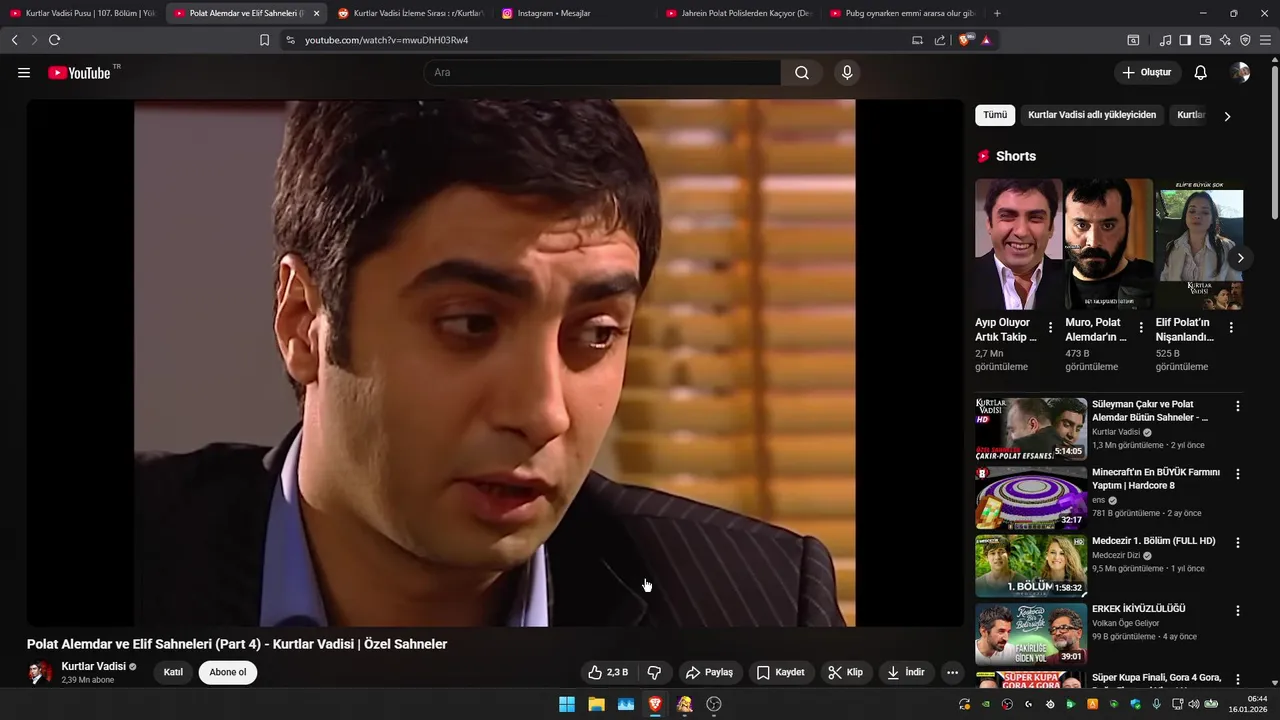Open options for the Elif Polat'ın Nişanlandı Short
The width and height of the screenshot is (1280, 720).
(1231, 327)
